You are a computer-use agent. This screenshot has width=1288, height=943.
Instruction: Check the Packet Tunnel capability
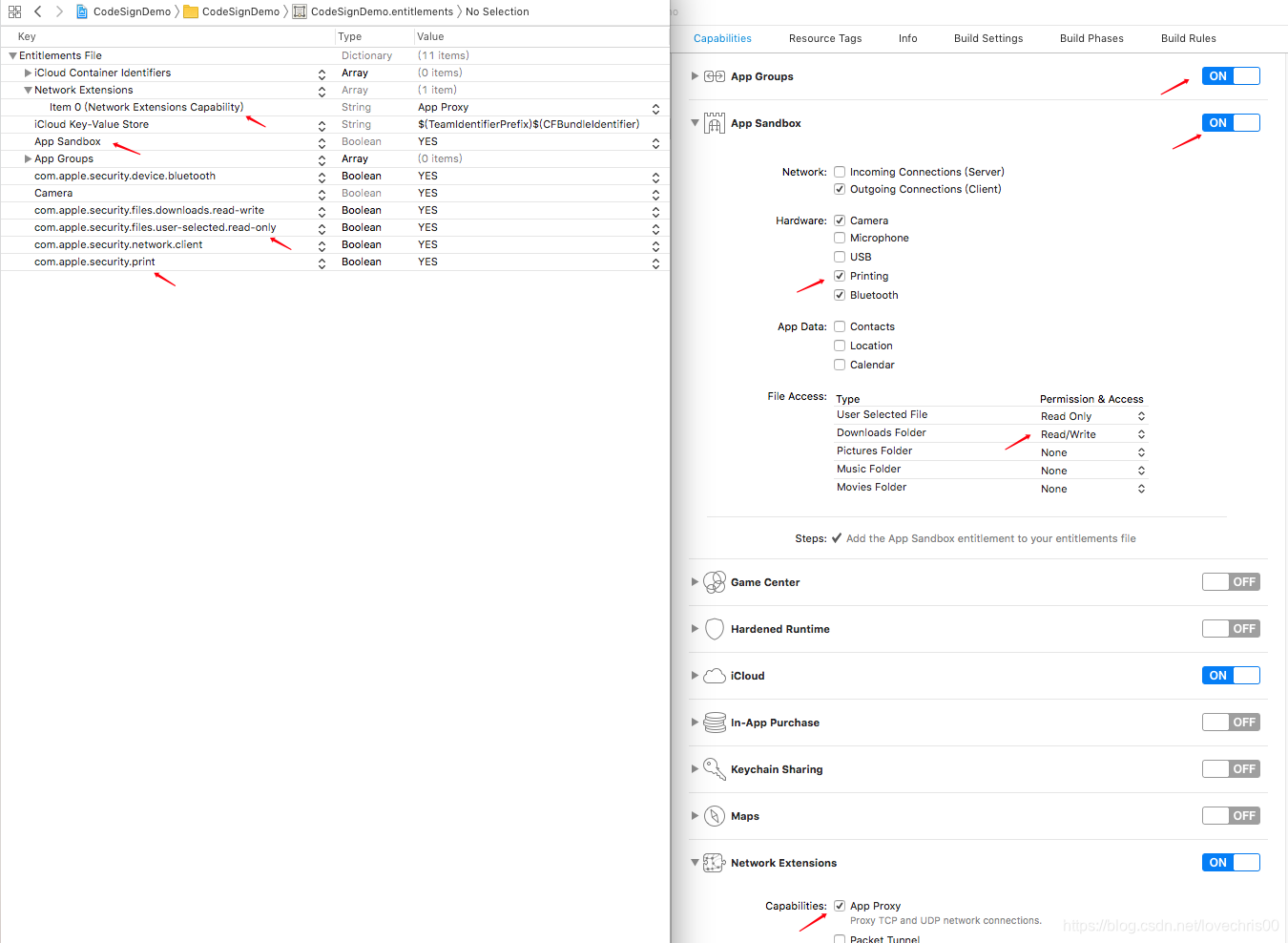pyautogui.click(x=840, y=938)
